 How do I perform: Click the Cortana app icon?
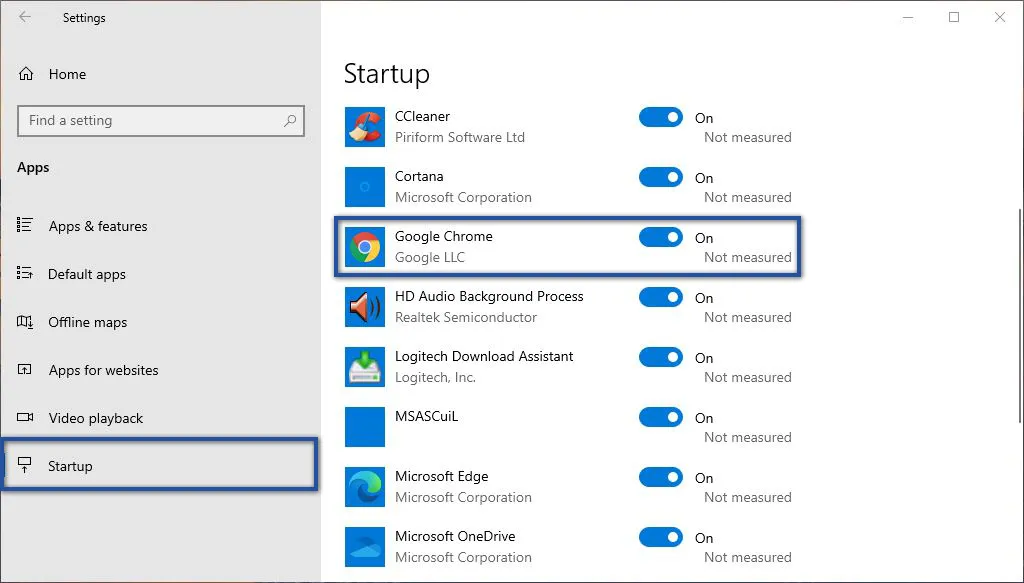point(364,186)
